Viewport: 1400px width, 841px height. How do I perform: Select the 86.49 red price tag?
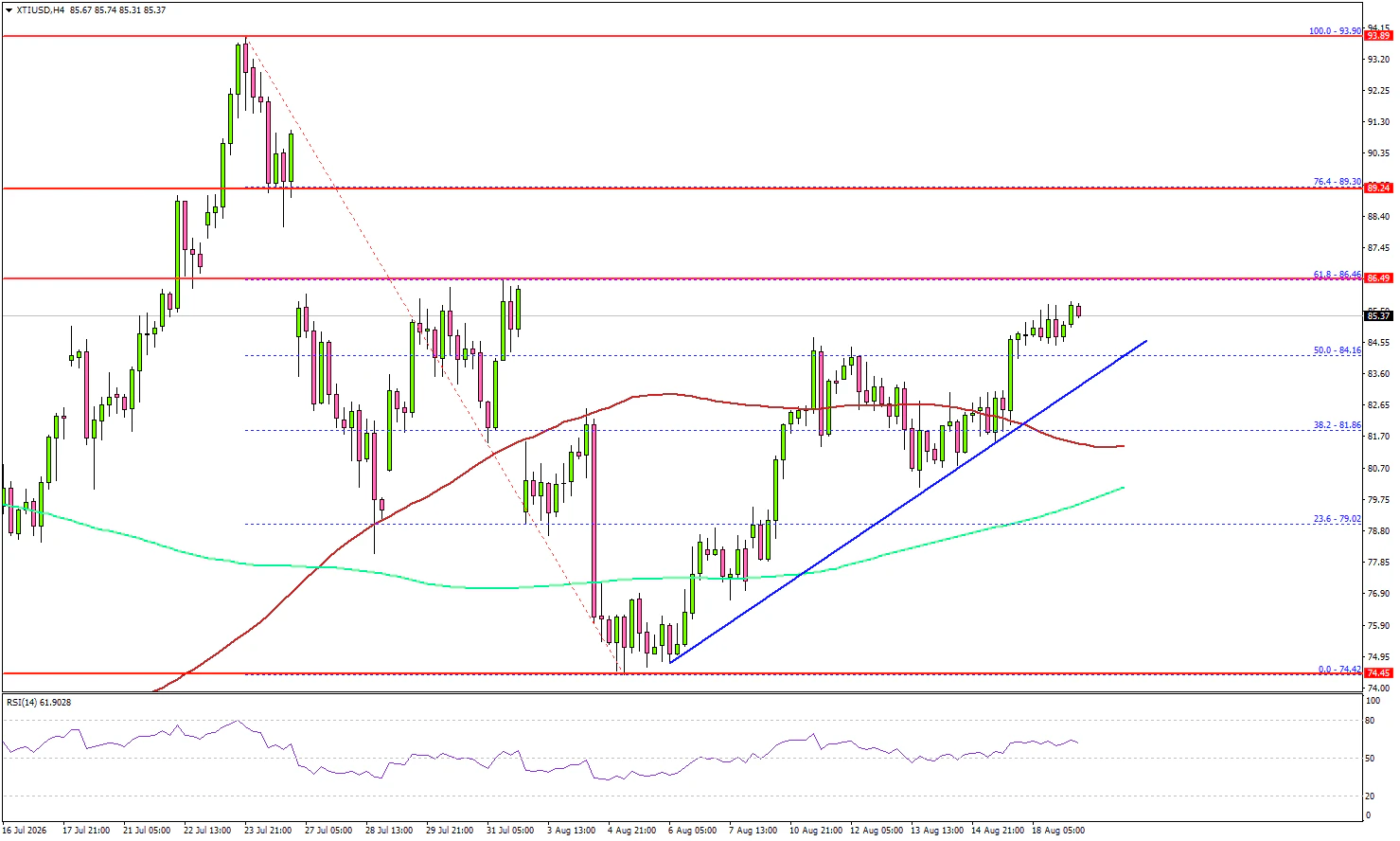tap(1378, 278)
